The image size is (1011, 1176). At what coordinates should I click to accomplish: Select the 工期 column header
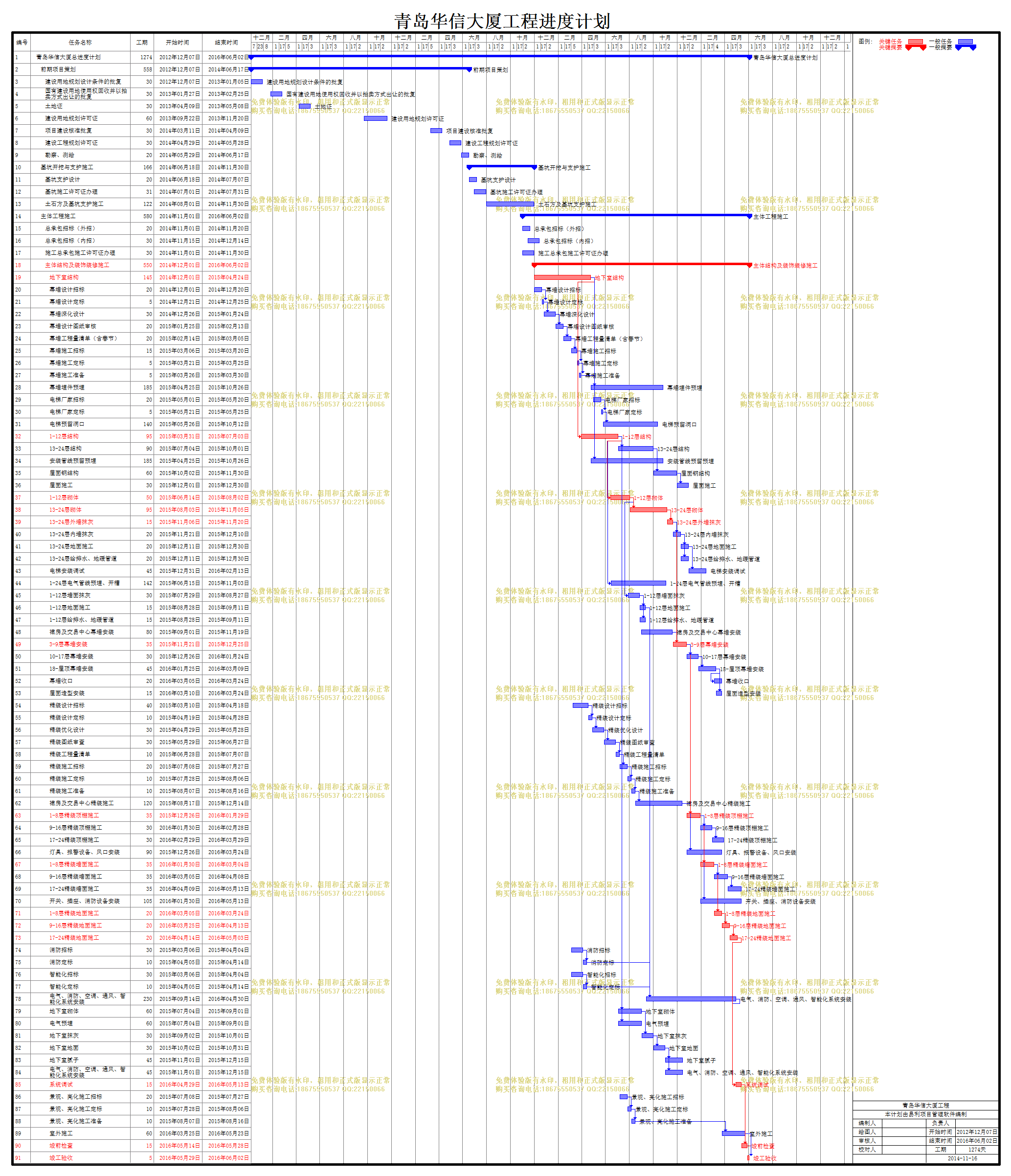coord(142,43)
